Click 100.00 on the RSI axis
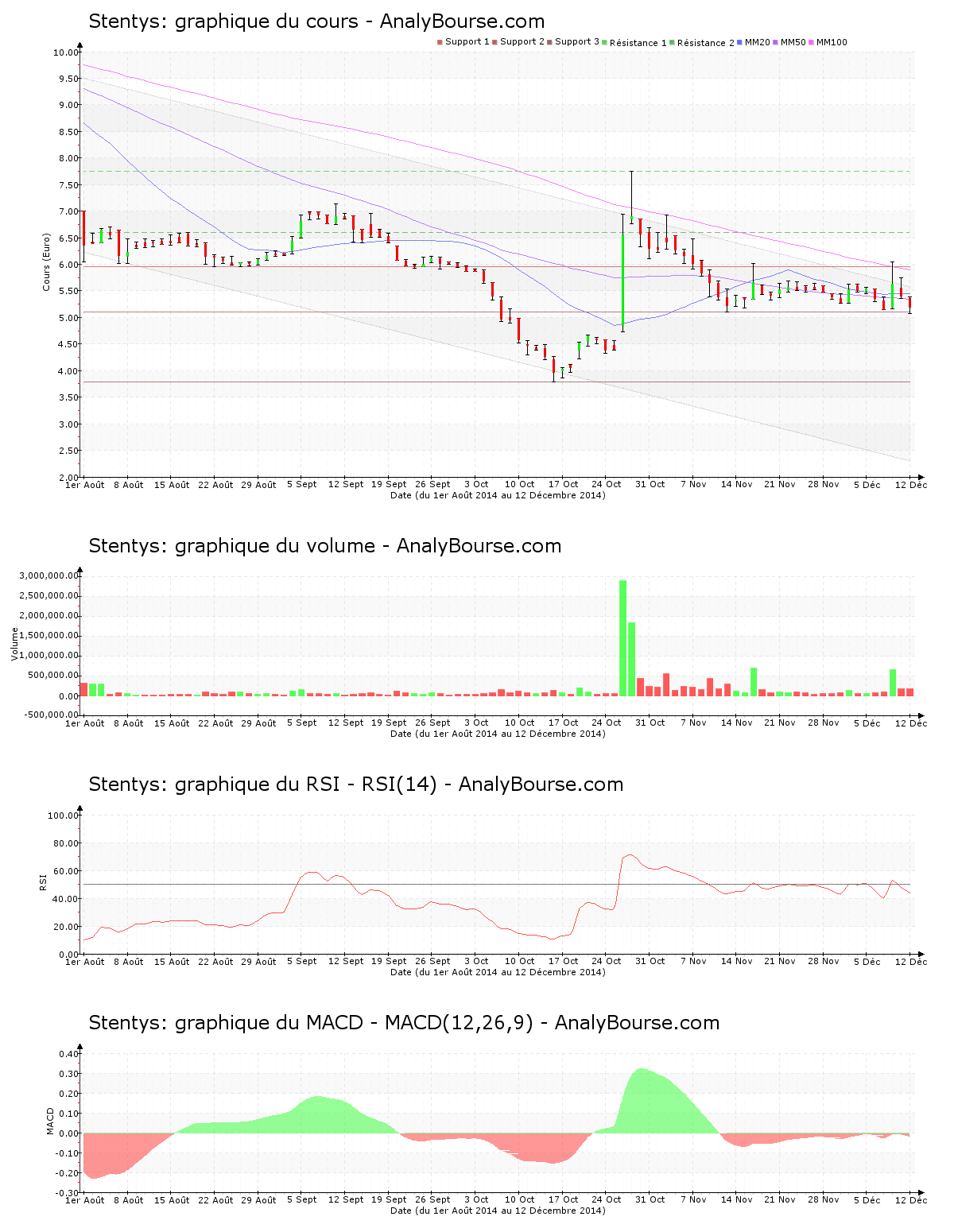 click(x=64, y=816)
